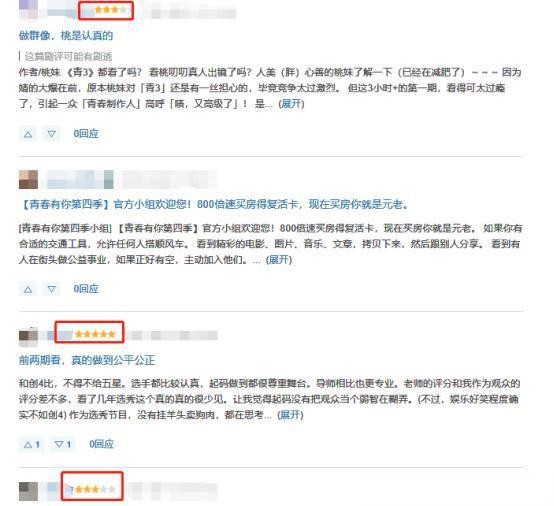554x506 pixels.
Task: Downvote the 前两期看 review with 1 vote
Action: click(63, 444)
